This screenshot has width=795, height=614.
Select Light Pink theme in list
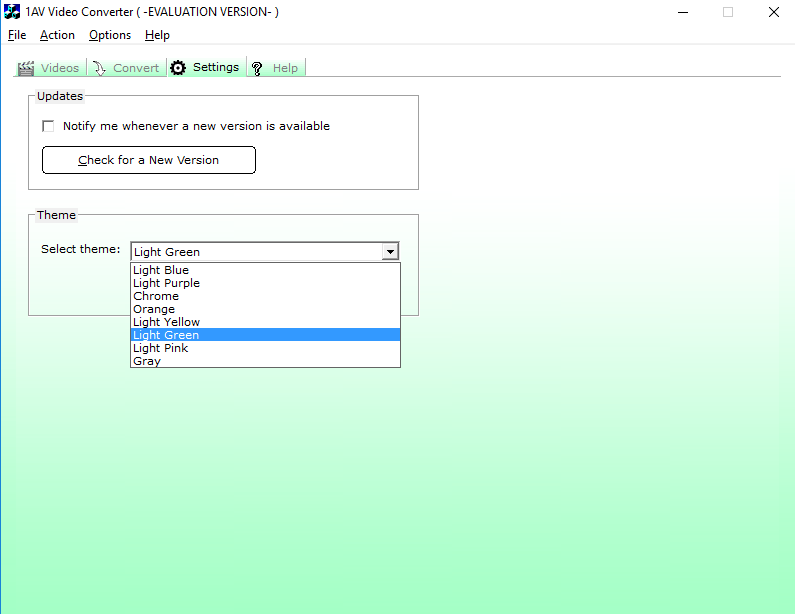tap(265, 348)
